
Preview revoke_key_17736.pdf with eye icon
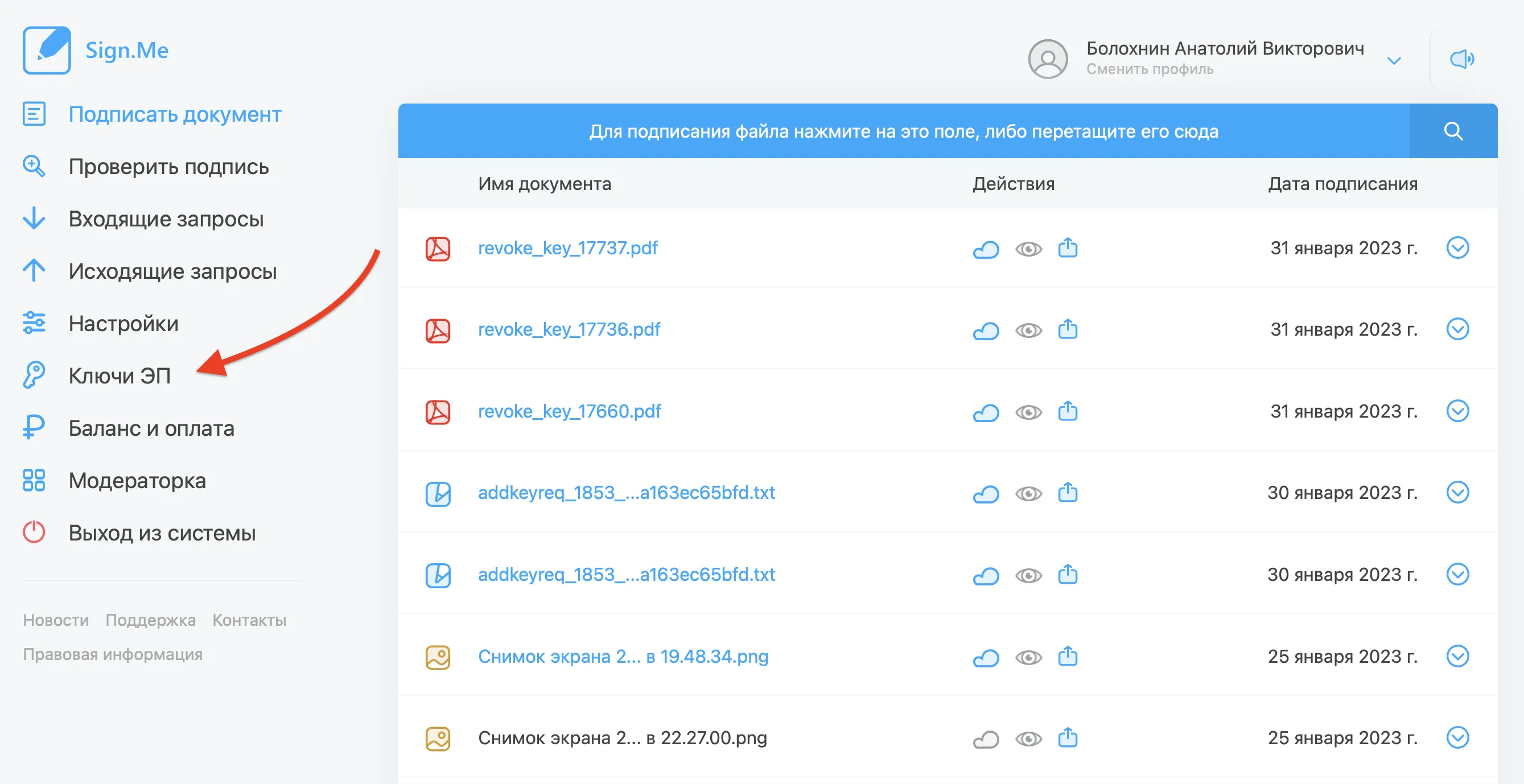[x=1028, y=331]
